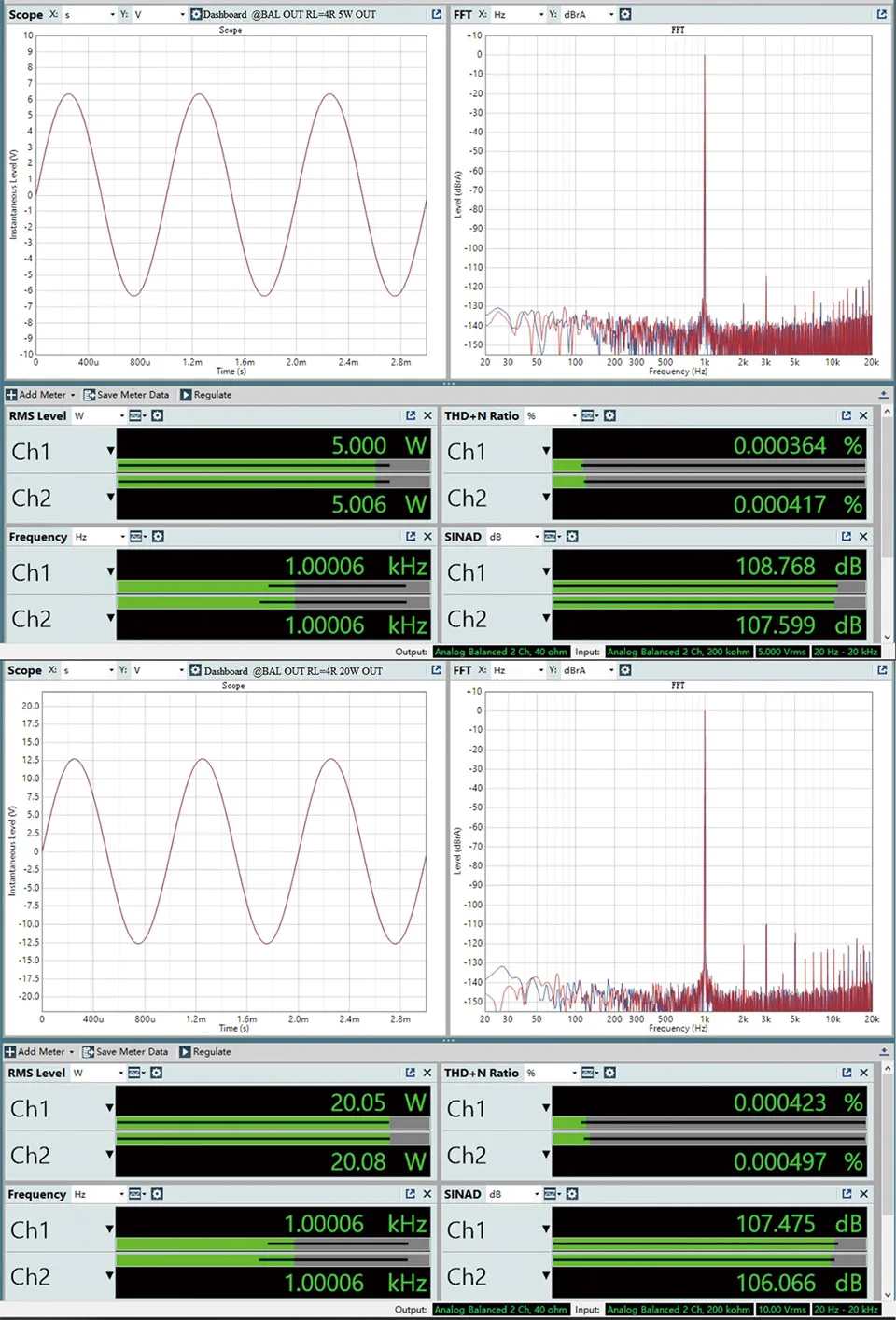Screen dimensions: 896x1320
Task: Pop out the THD+N Ratio meter reading 0.000423 %
Action: [846, 1073]
